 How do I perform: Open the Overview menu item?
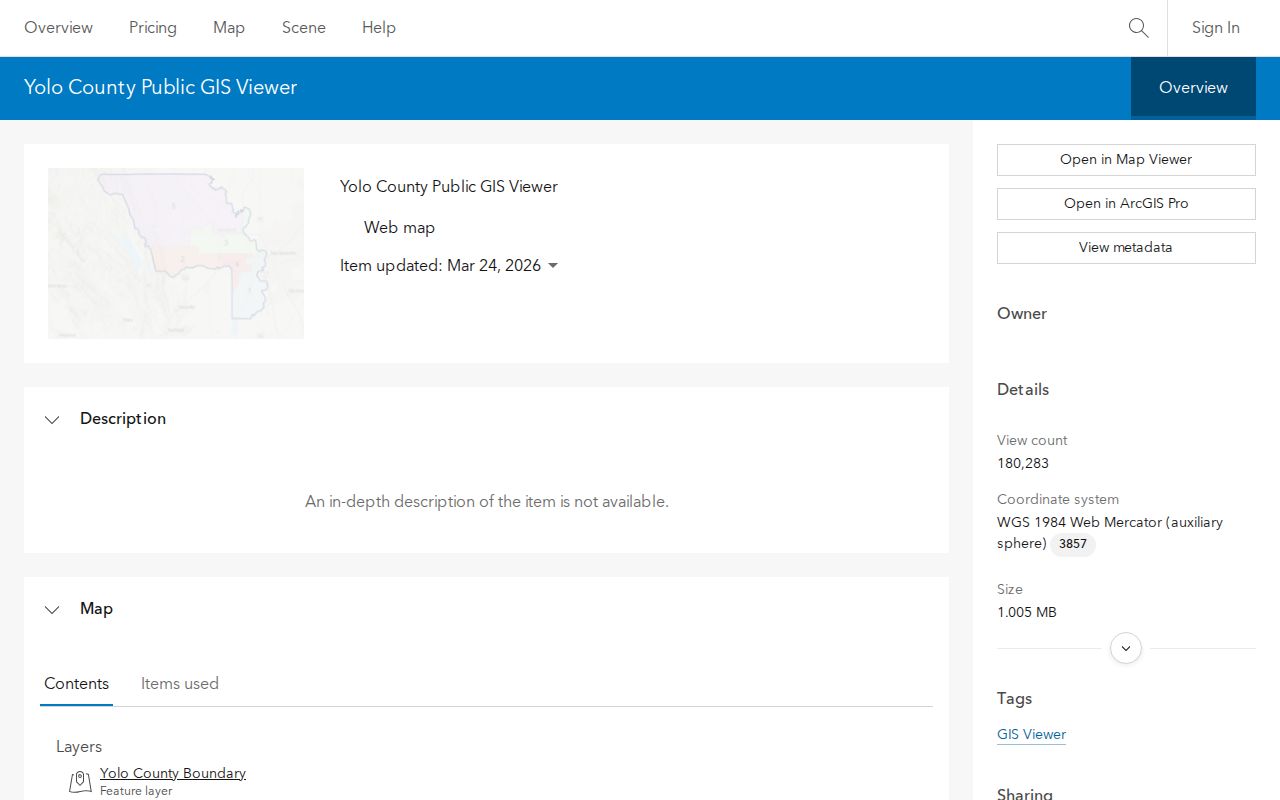click(x=58, y=28)
